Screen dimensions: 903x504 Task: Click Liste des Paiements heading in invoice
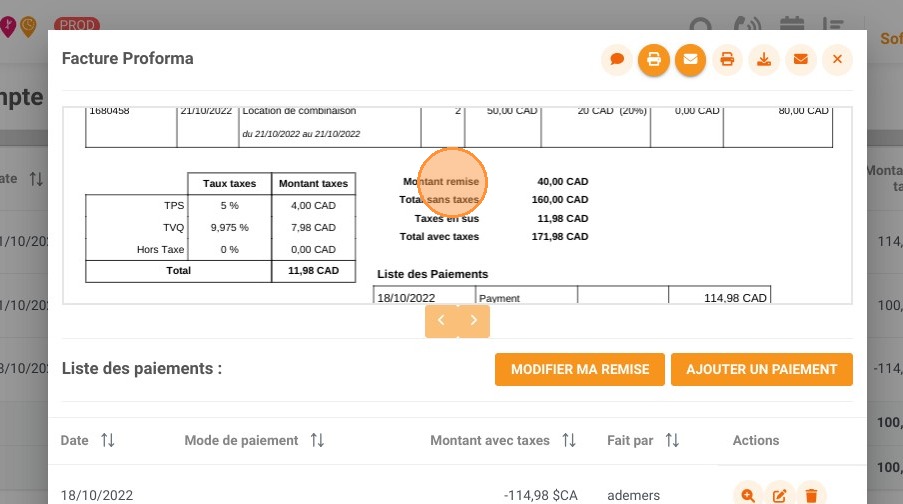(x=432, y=274)
